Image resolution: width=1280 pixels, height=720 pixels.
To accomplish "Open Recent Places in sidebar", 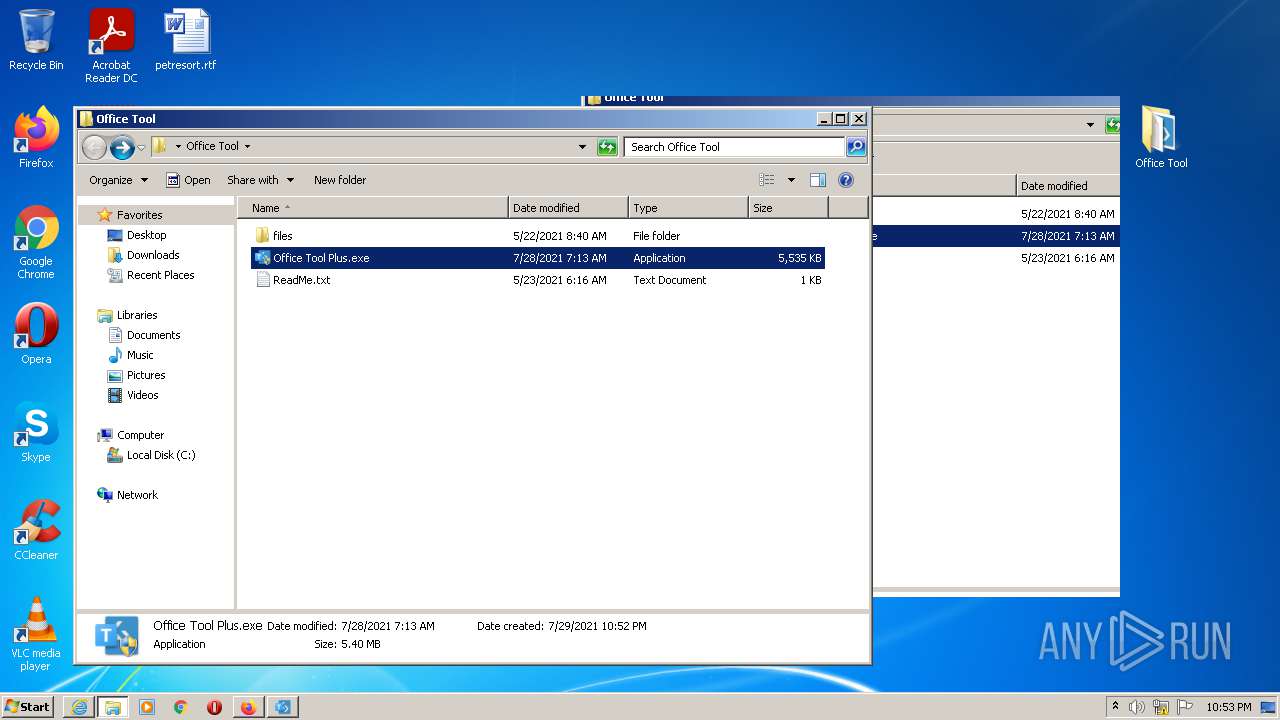I will click(160, 275).
